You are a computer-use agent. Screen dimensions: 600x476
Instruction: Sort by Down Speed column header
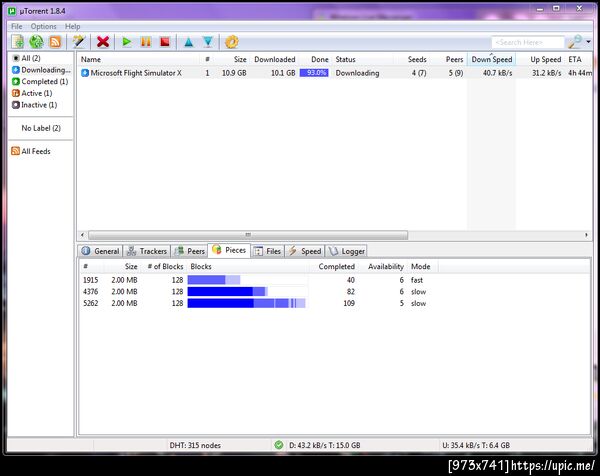[491, 59]
